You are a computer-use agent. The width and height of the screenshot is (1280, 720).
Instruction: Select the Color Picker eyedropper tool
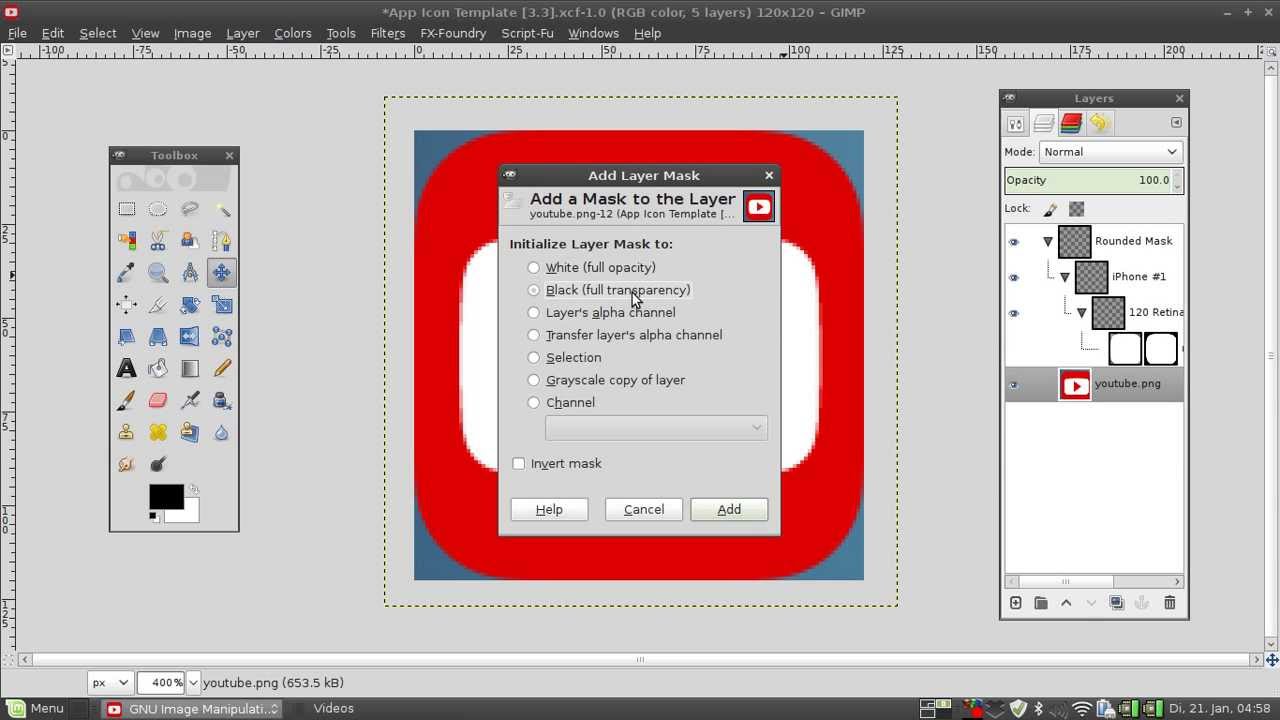126,273
